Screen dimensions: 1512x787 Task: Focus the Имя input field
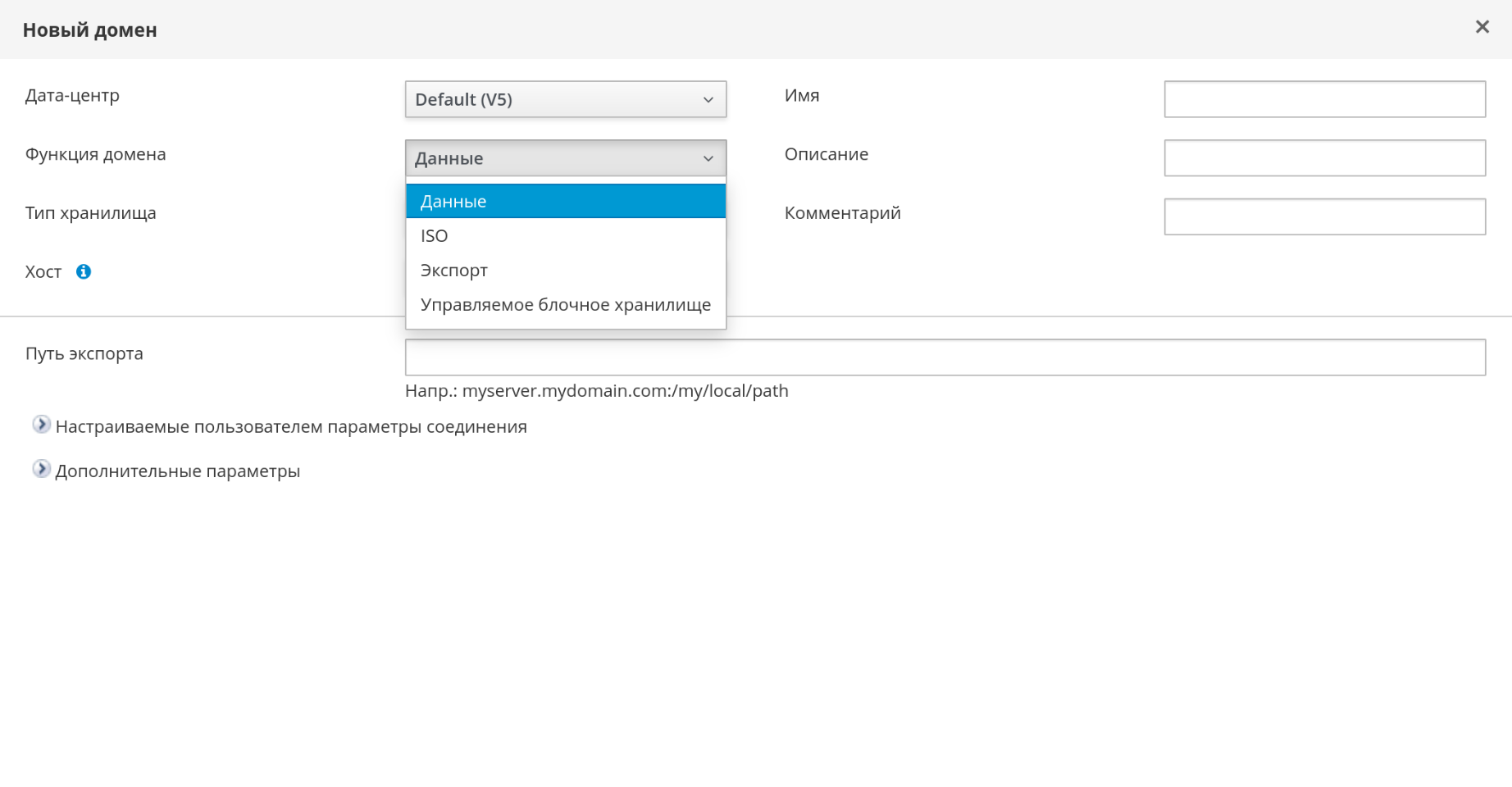tap(1324, 99)
